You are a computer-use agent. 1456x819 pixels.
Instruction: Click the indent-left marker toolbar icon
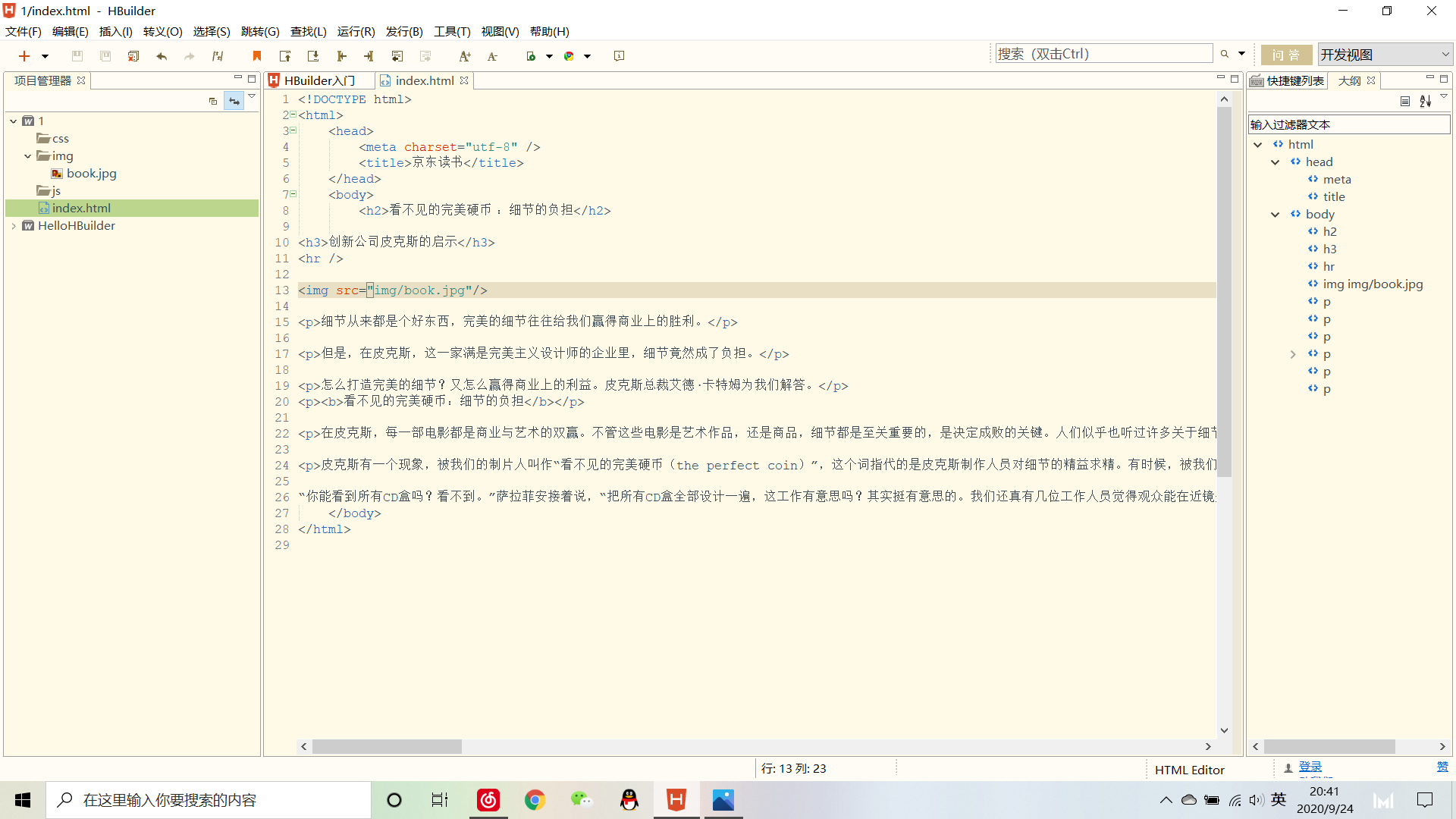[341, 56]
